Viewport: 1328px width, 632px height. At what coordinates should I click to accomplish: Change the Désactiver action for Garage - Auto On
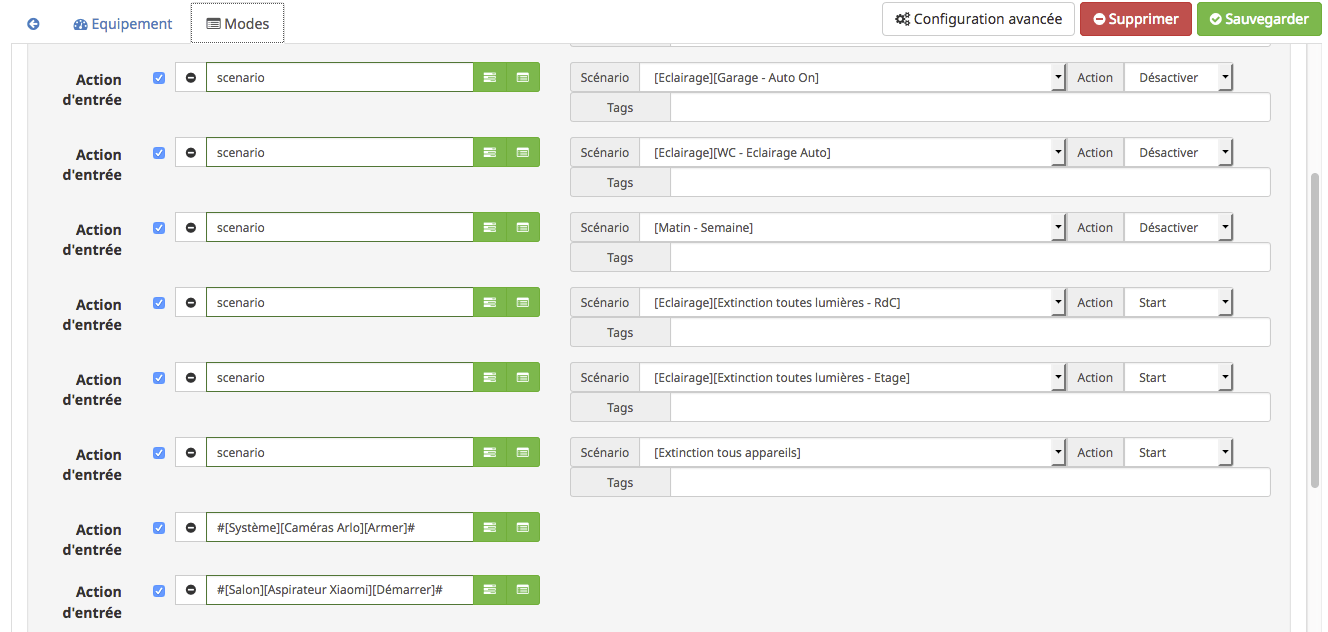(x=1178, y=77)
